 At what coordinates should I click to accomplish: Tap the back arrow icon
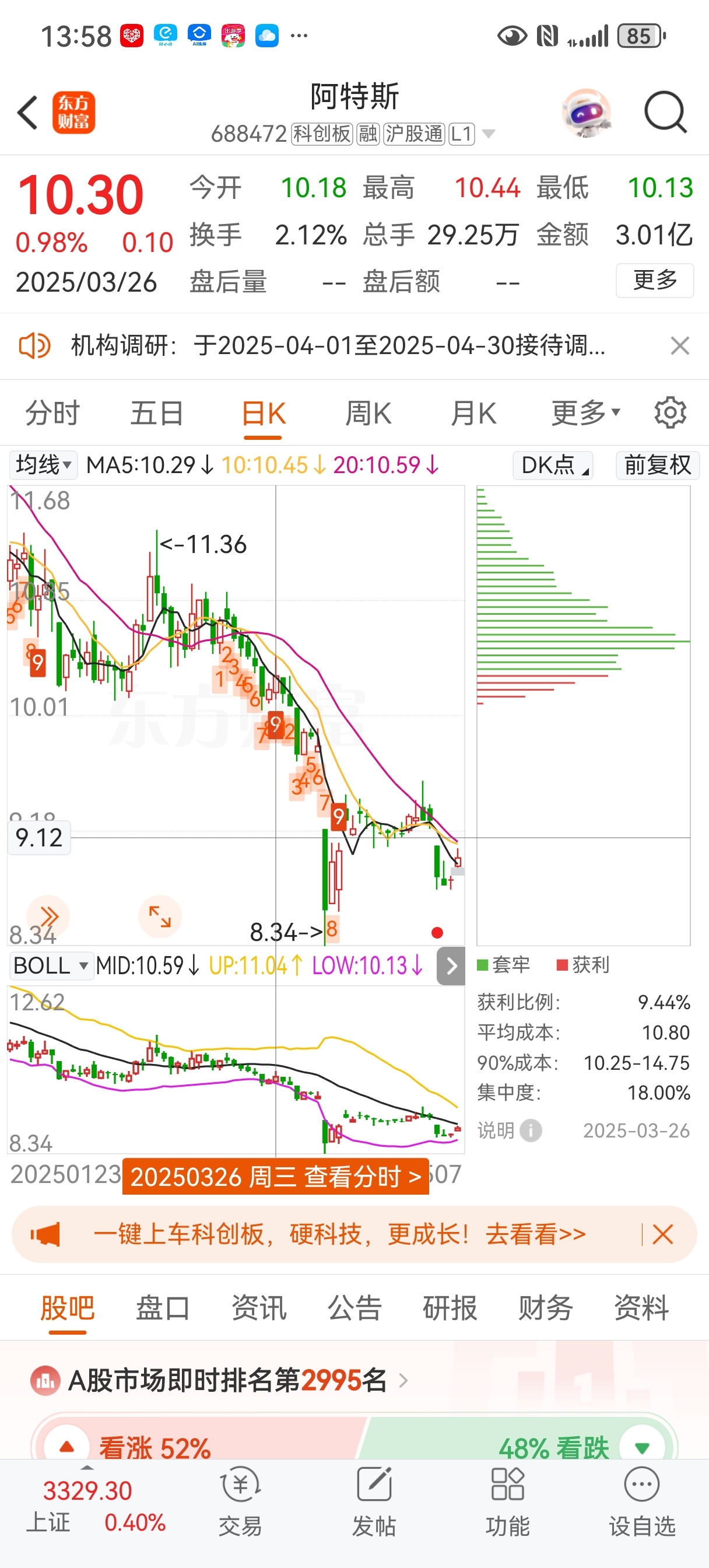coord(28,113)
